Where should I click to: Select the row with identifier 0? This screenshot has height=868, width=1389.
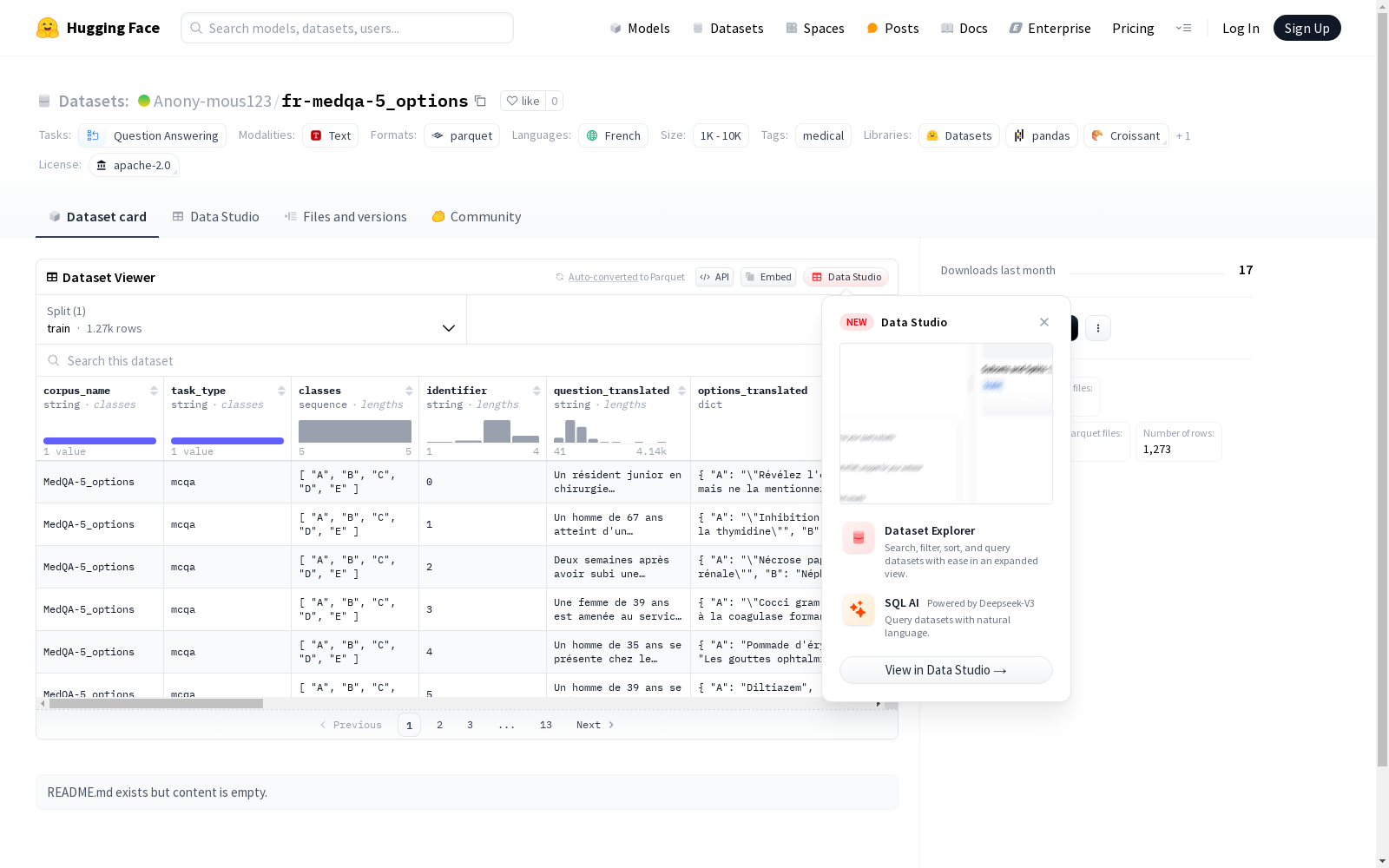click(x=429, y=482)
